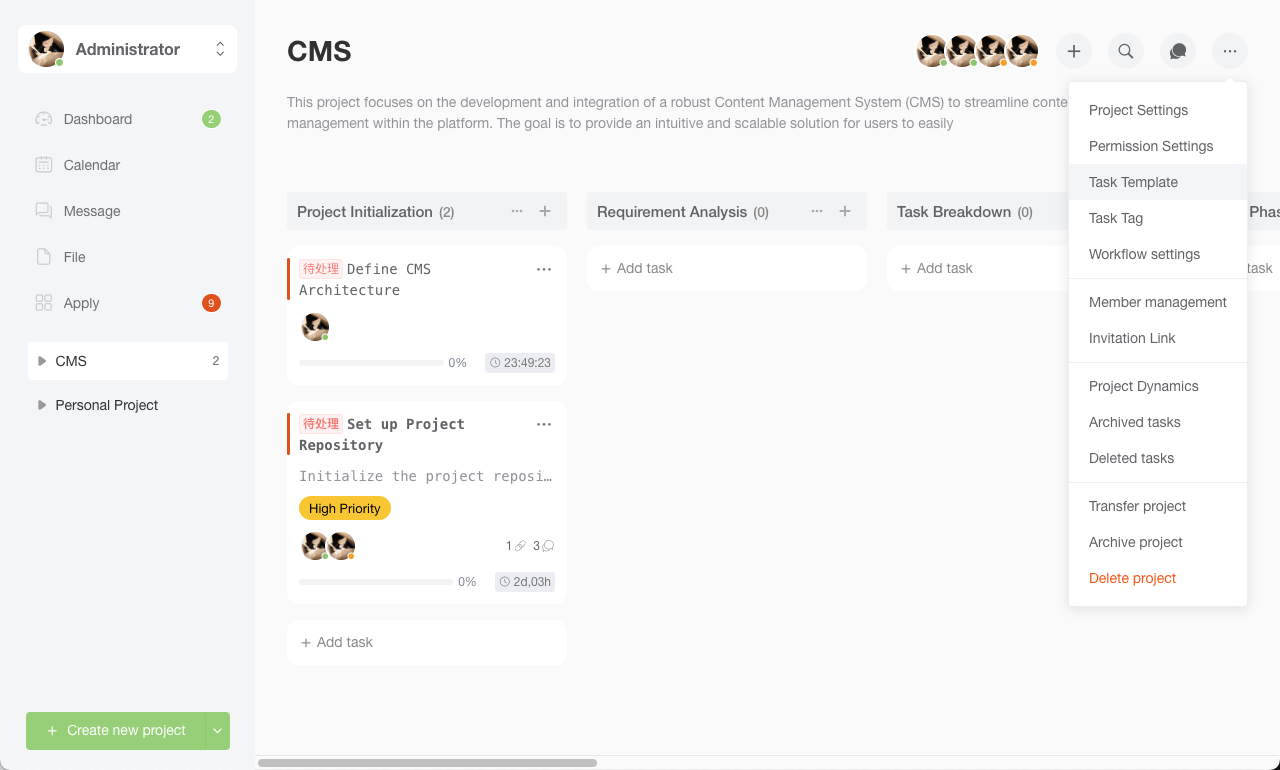1280x770 pixels.
Task: Open dropdown arrow beside Create new project
Action: tap(218, 731)
